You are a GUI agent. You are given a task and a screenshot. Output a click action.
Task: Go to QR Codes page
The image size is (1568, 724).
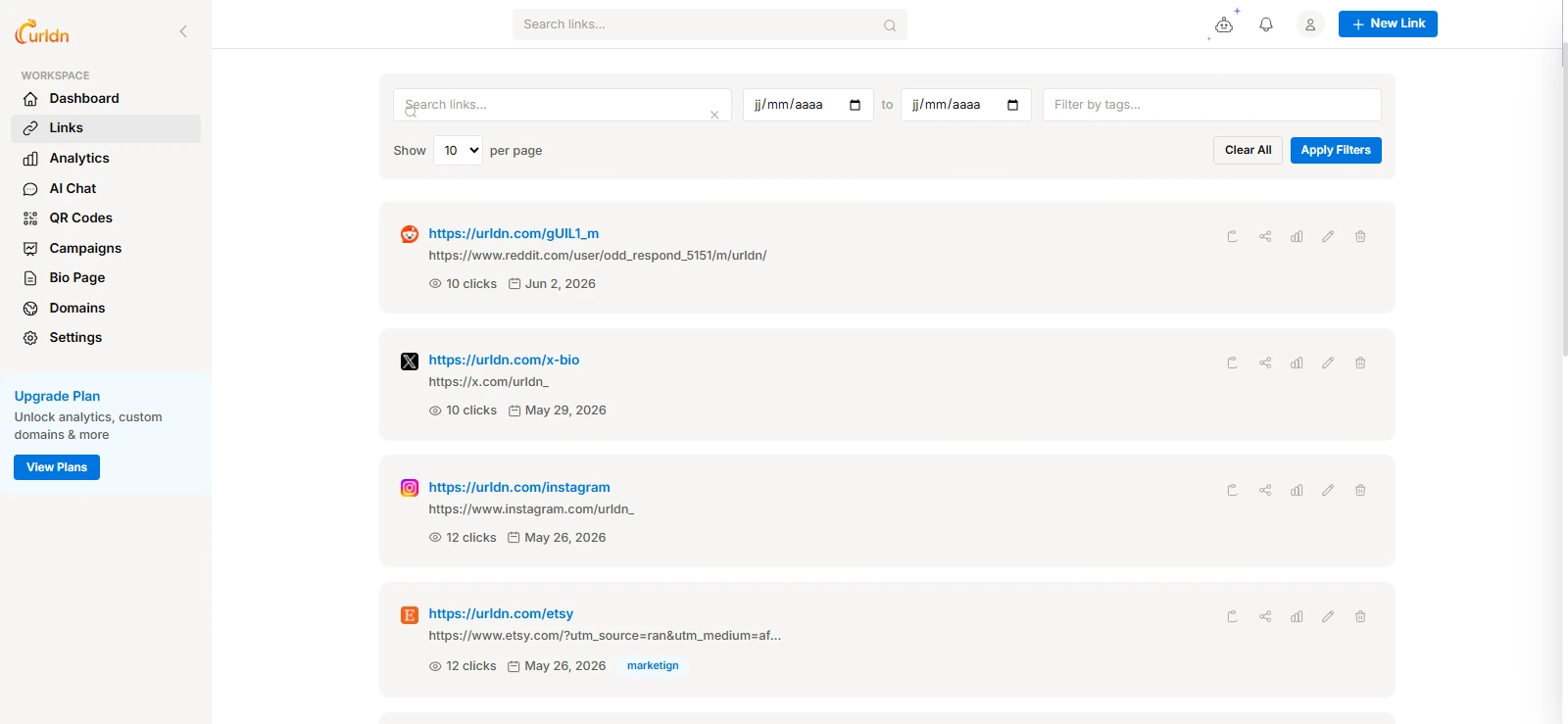pyautogui.click(x=106, y=217)
